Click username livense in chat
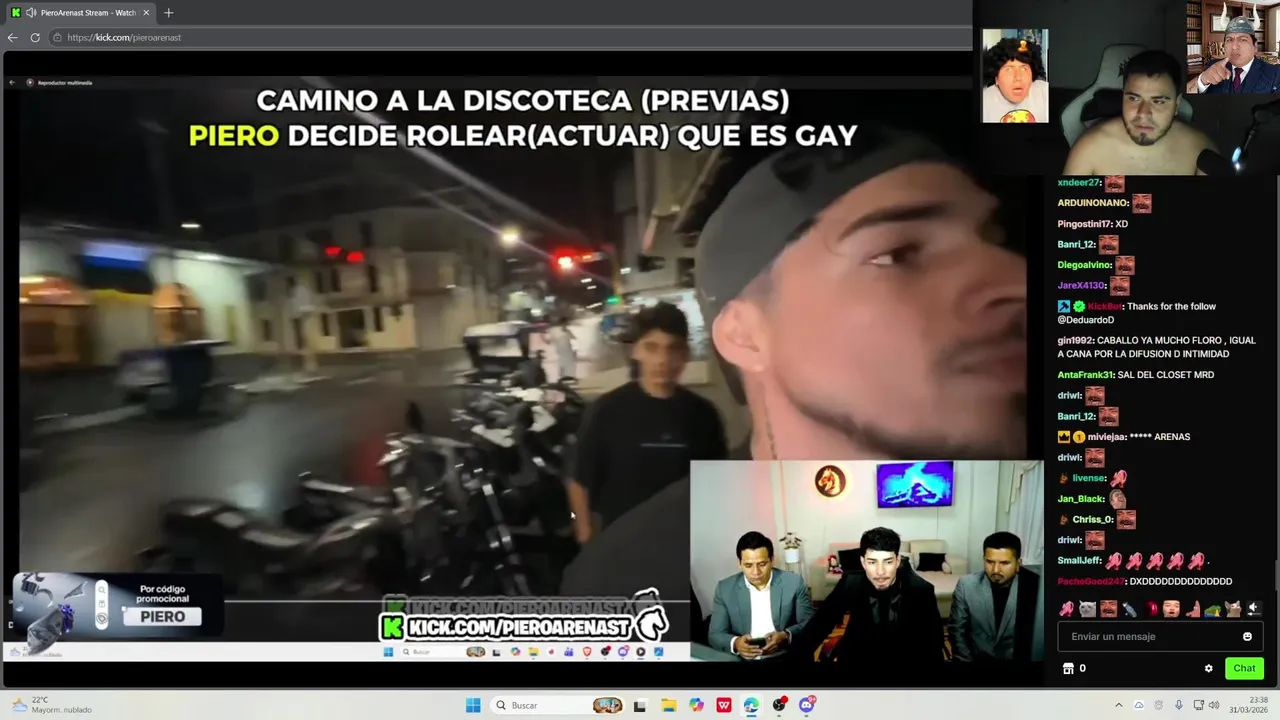This screenshot has width=1280, height=720. [1088, 478]
